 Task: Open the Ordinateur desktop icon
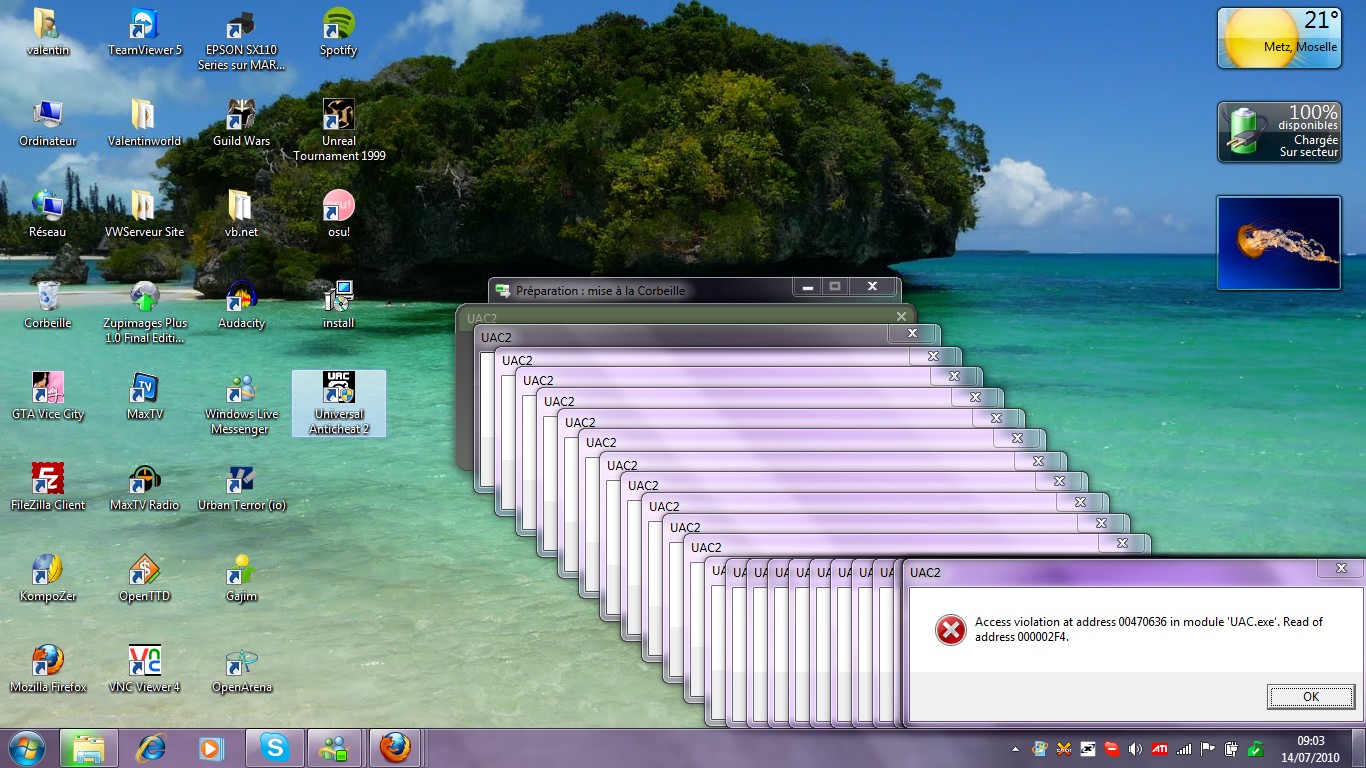(x=47, y=123)
